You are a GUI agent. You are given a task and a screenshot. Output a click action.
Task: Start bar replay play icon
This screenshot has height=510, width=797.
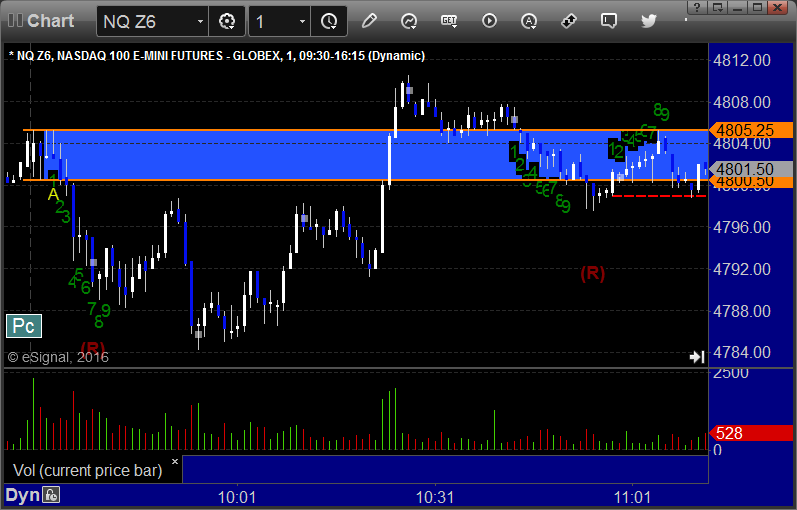(x=489, y=21)
